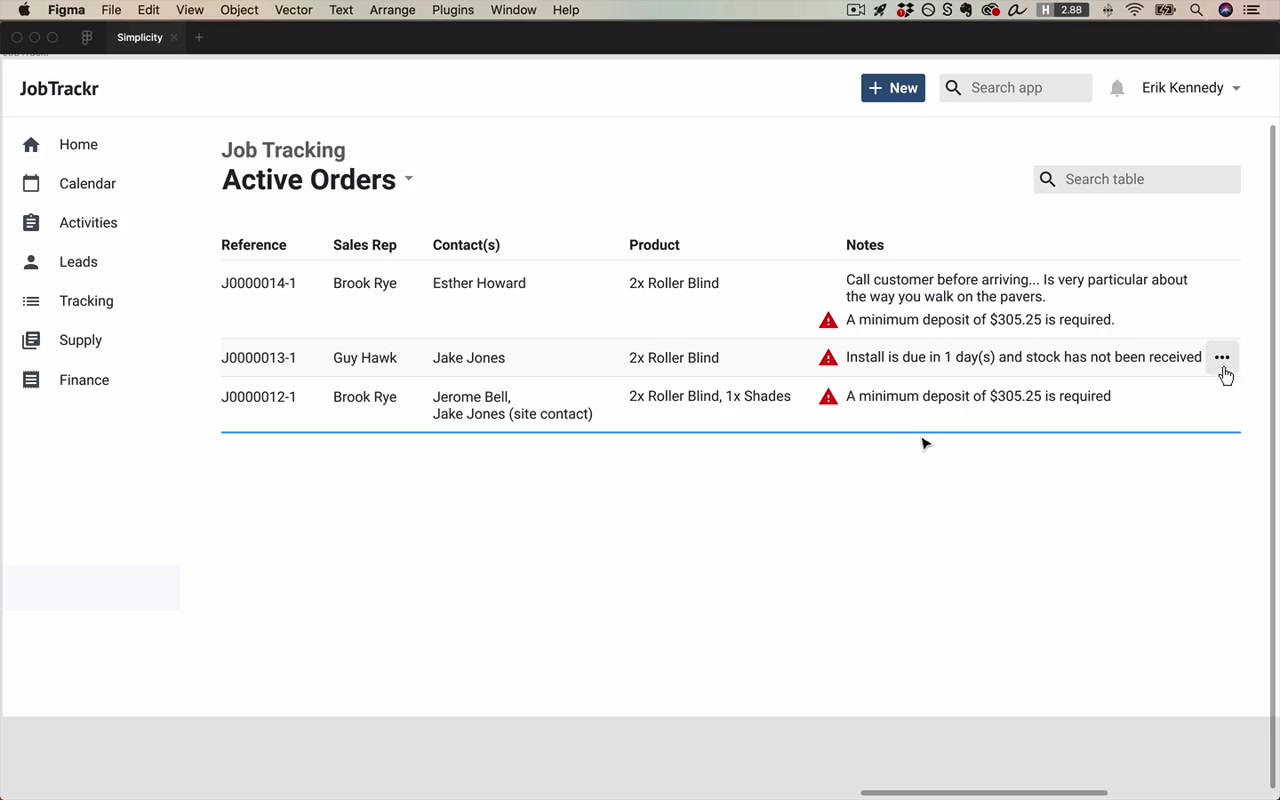This screenshot has height=800, width=1280.
Task: Click Reference column header
Action: (254, 245)
